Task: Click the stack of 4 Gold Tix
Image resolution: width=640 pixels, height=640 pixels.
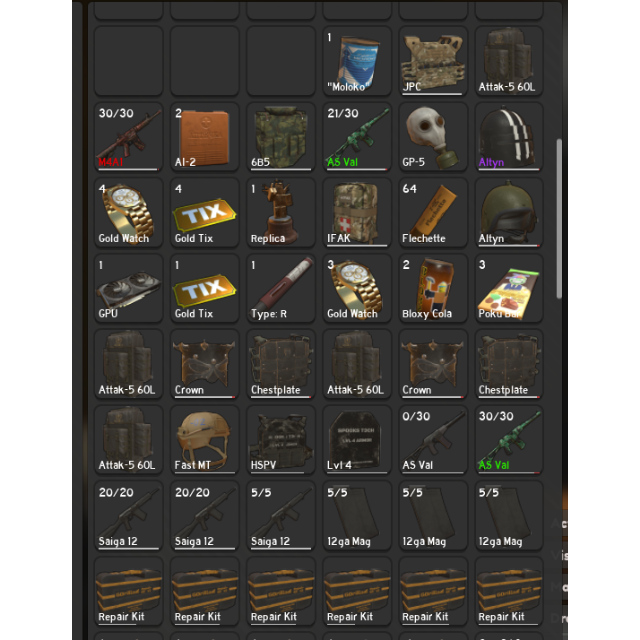Action: click(x=204, y=213)
